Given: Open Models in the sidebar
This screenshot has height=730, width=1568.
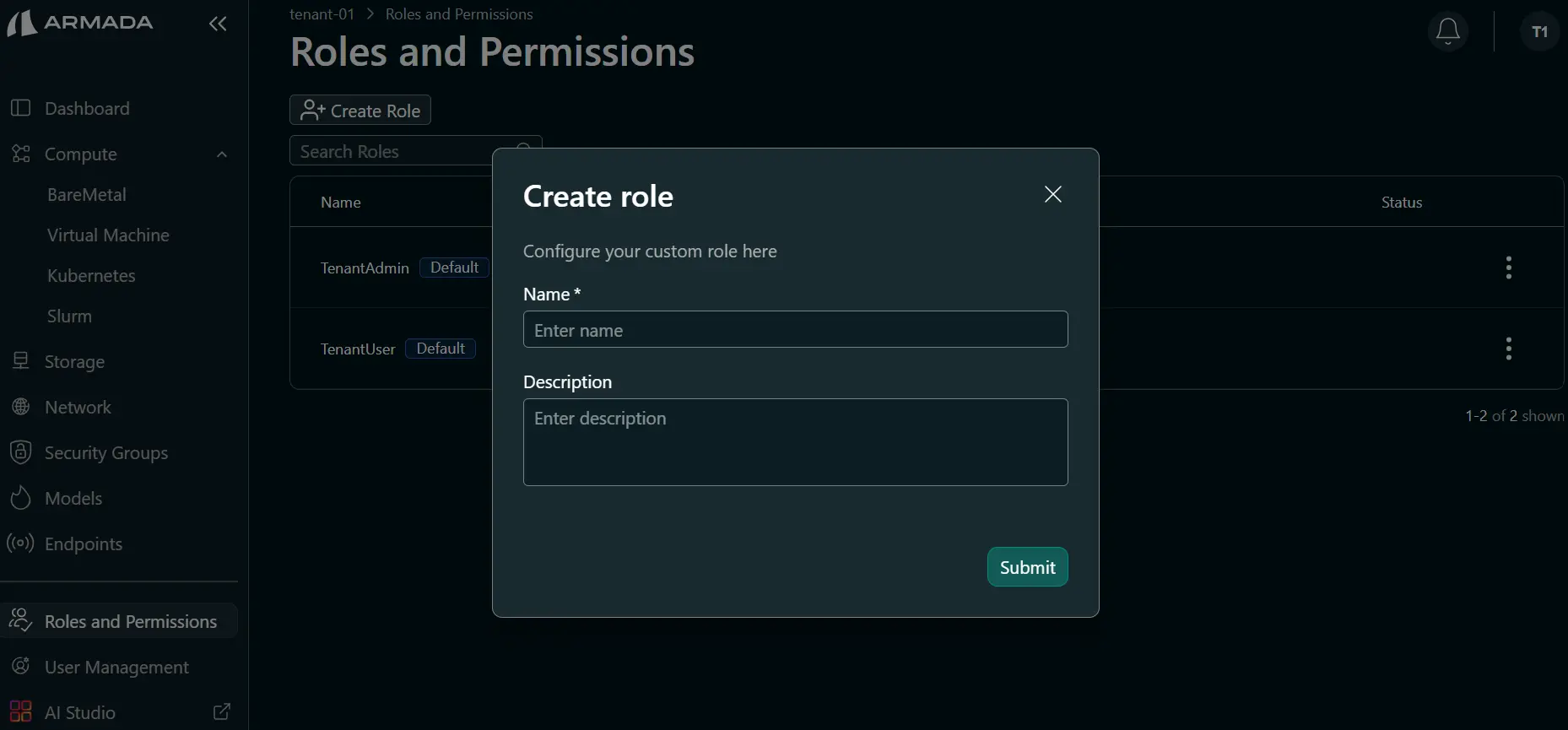Looking at the screenshot, I should pyautogui.click(x=73, y=498).
